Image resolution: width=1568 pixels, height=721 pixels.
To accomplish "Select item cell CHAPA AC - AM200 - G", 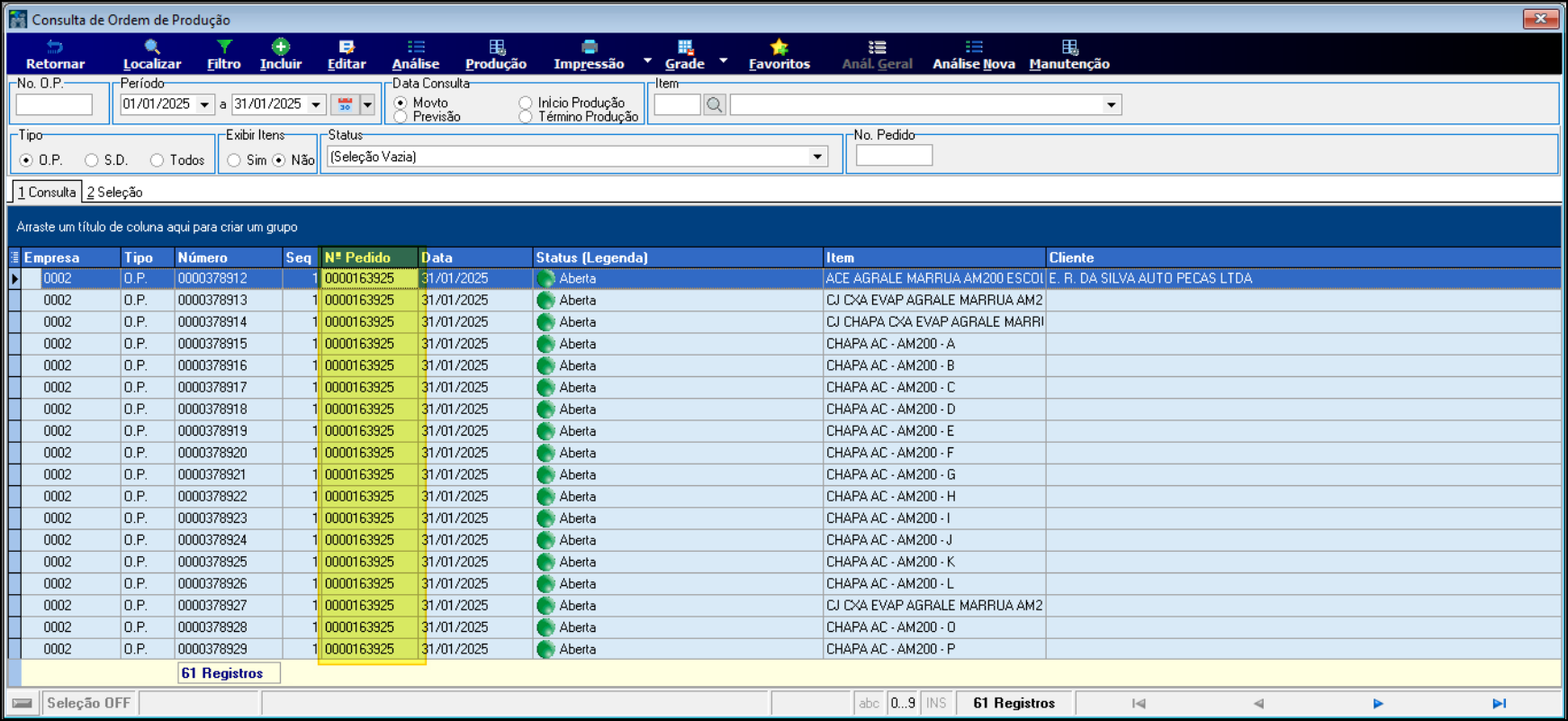I will [934, 474].
